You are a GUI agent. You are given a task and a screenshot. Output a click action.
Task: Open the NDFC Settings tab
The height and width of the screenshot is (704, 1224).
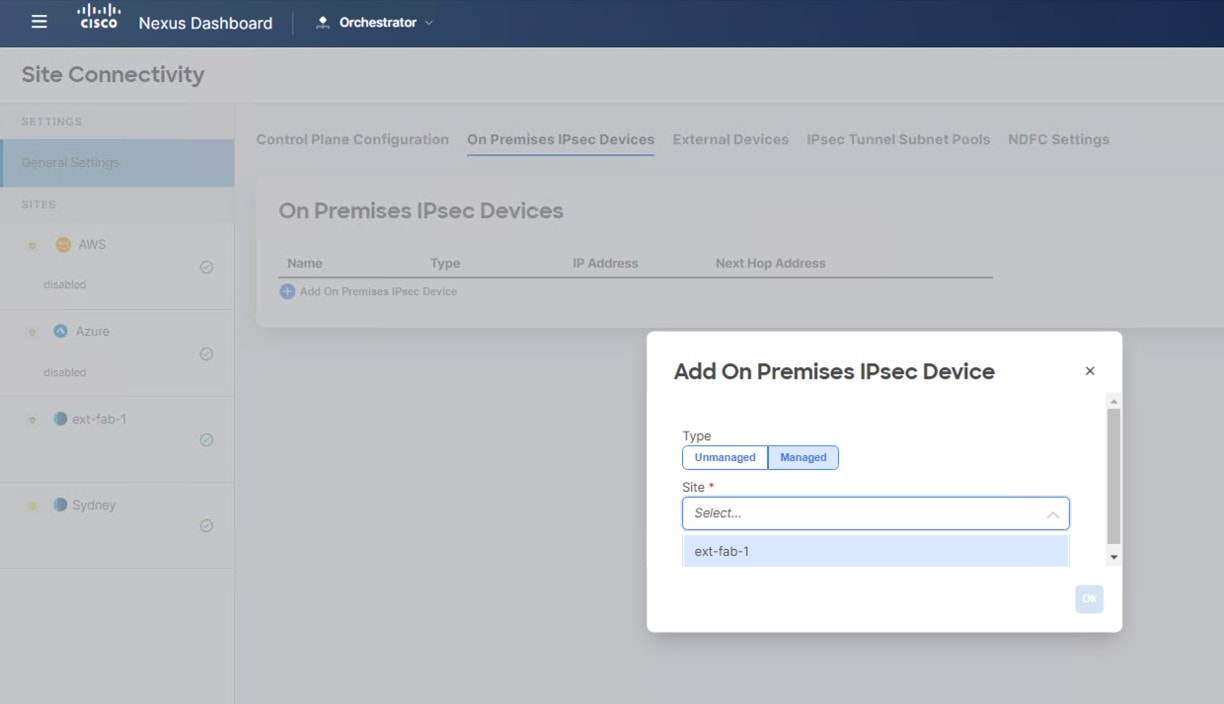click(x=1059, y=139)
